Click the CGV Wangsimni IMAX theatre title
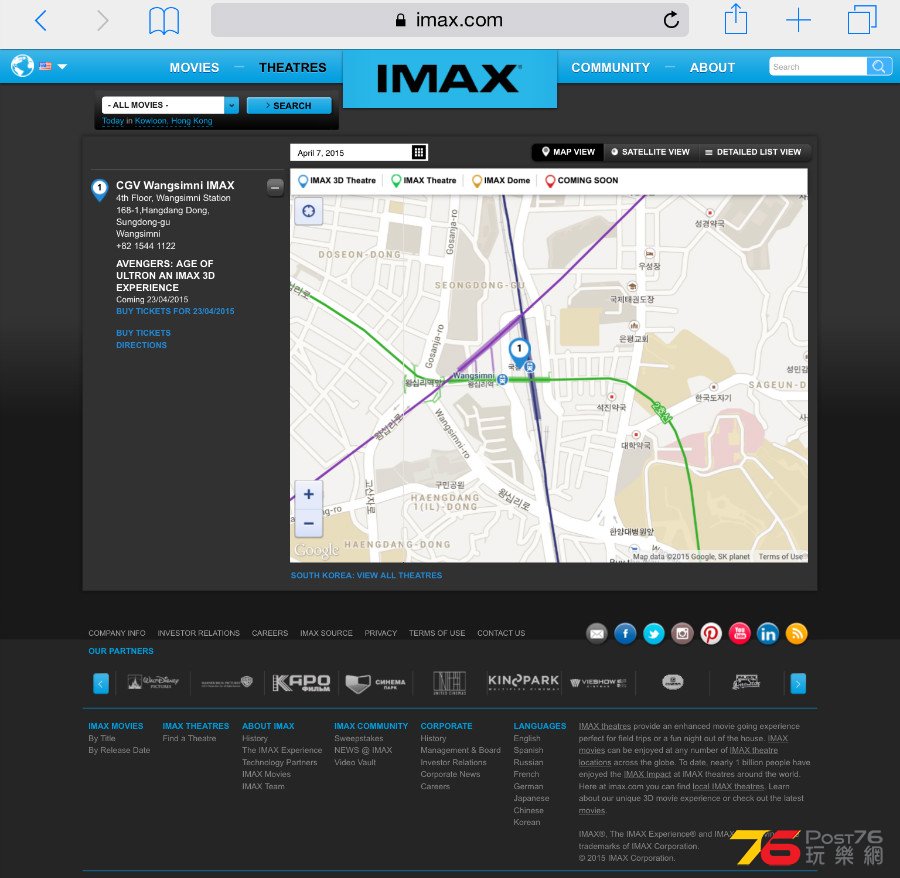The width and height of the screenshot is (900, 878). tap(175, 185)
